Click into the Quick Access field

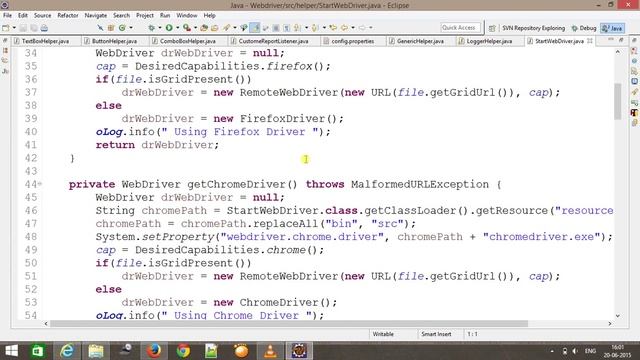(460, 28)
